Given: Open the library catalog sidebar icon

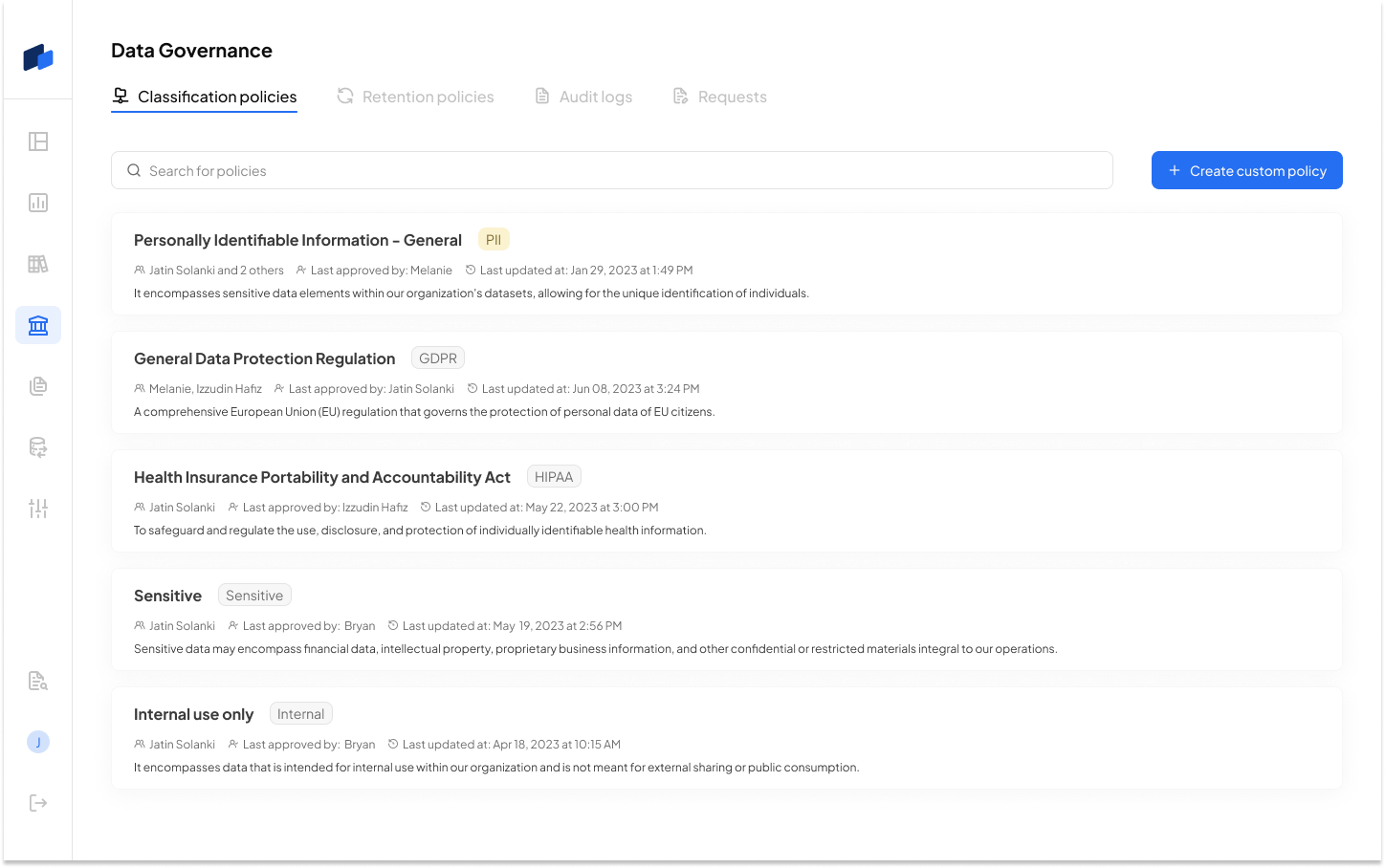Looking at the screenshot, I should click(38, 264).
